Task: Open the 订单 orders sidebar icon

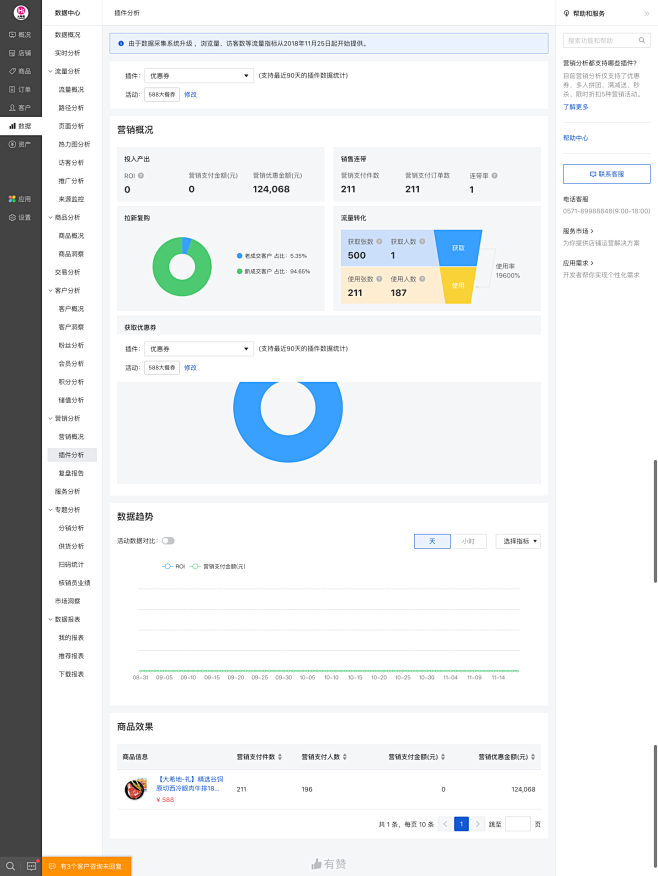Action: pos(12,89)
